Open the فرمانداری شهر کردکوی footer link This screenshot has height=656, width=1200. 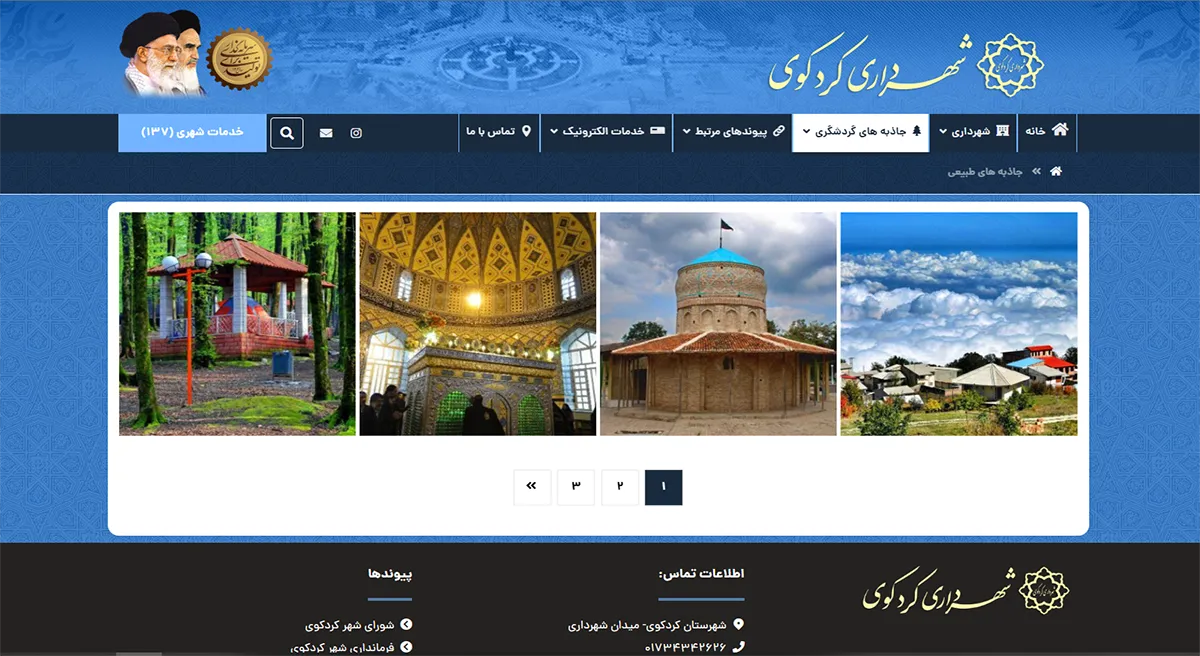point(346,648)
